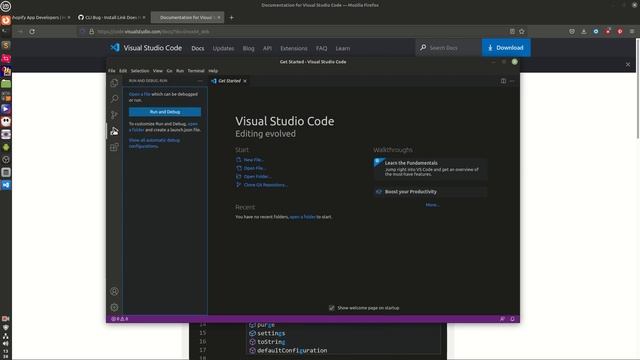This screenshot has width=640, height=360.
Task: Click the 'New File...' start link
Action: click(x=253, y=160)
